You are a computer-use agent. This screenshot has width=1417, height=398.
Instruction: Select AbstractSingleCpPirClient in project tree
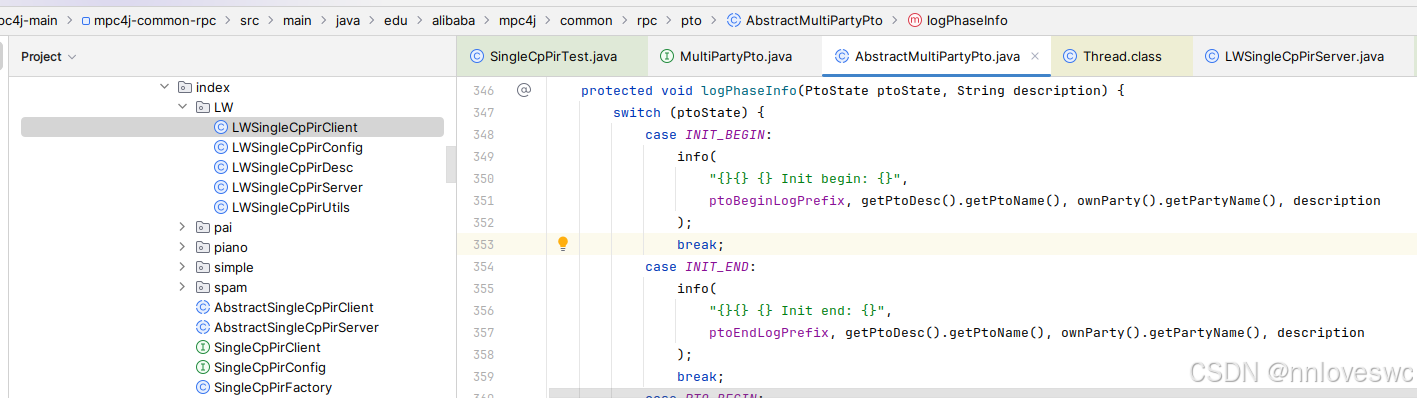294,307
